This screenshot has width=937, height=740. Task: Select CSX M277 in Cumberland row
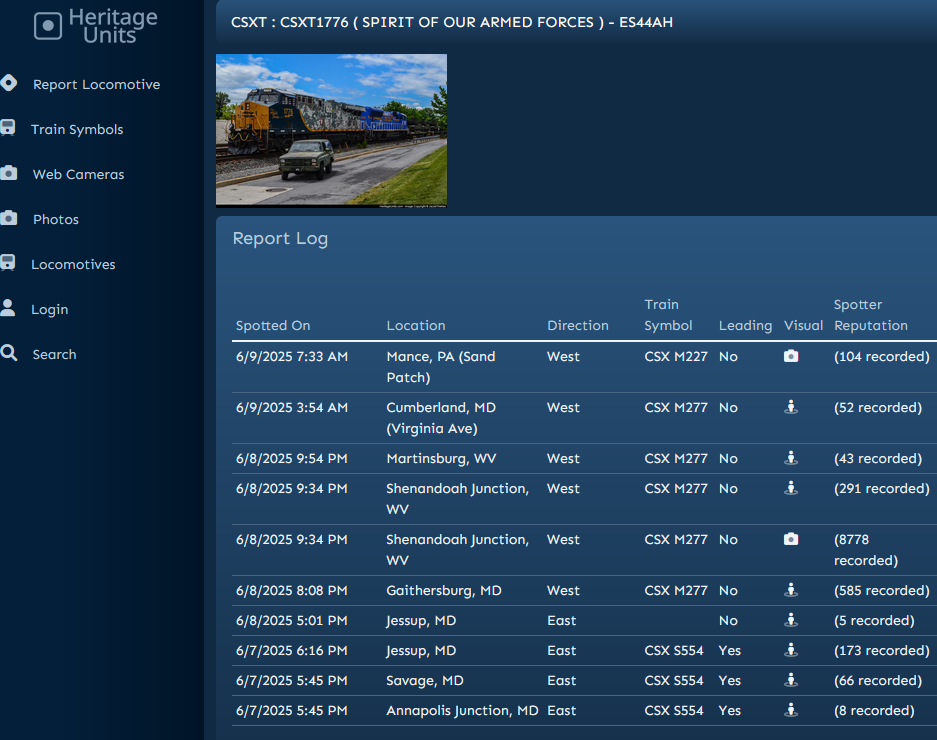pyautogui.click(x=676, y=407)
